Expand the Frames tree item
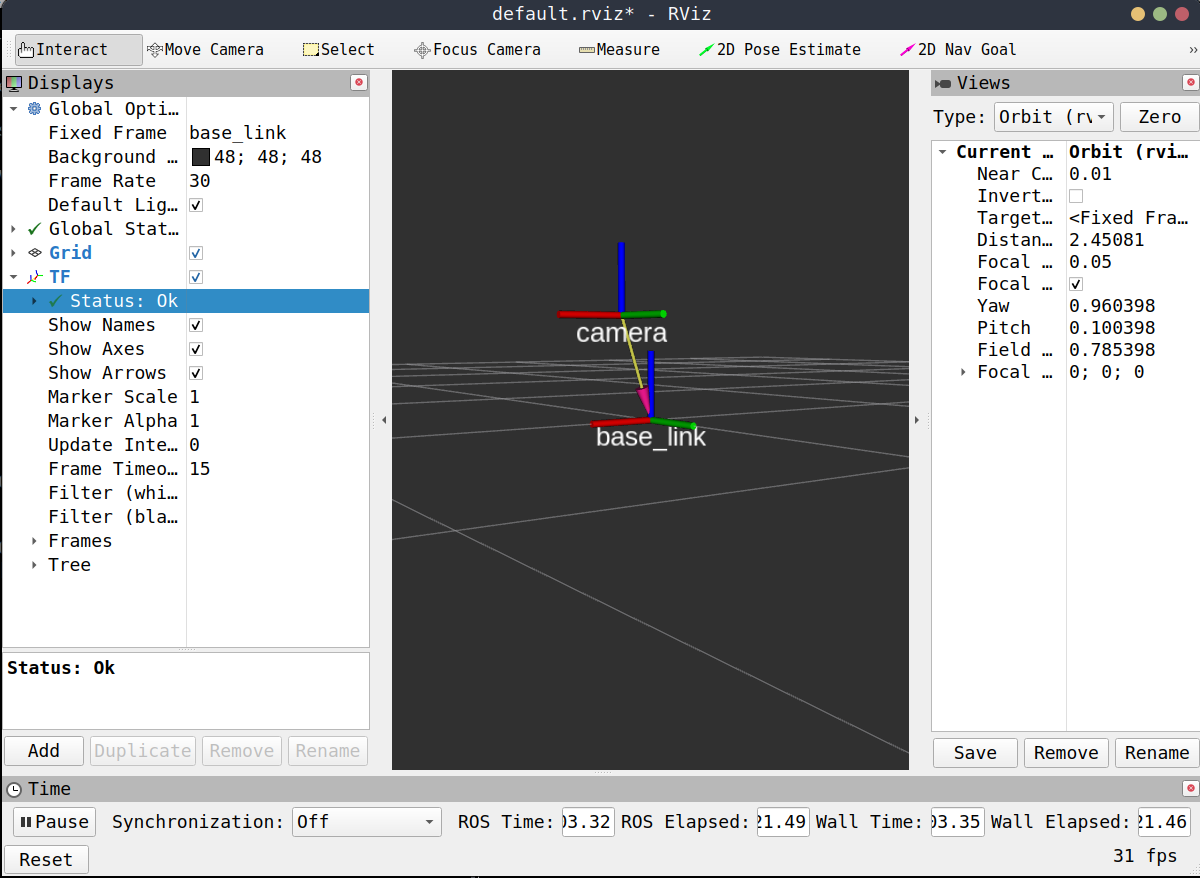The image size is (1200, 878). pyautogui.click(x=35, y=541)
